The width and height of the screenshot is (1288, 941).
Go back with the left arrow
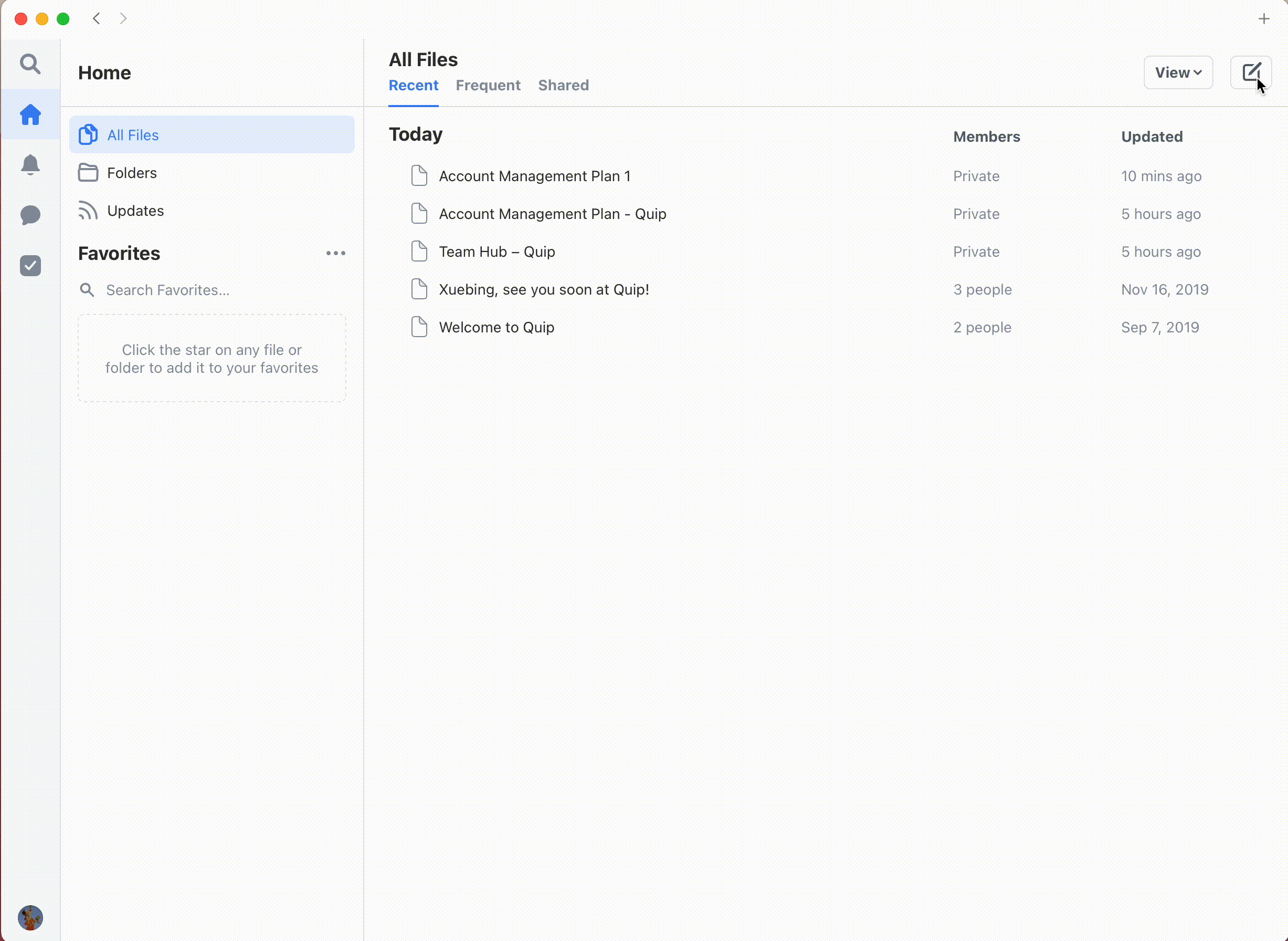[97, 19]
